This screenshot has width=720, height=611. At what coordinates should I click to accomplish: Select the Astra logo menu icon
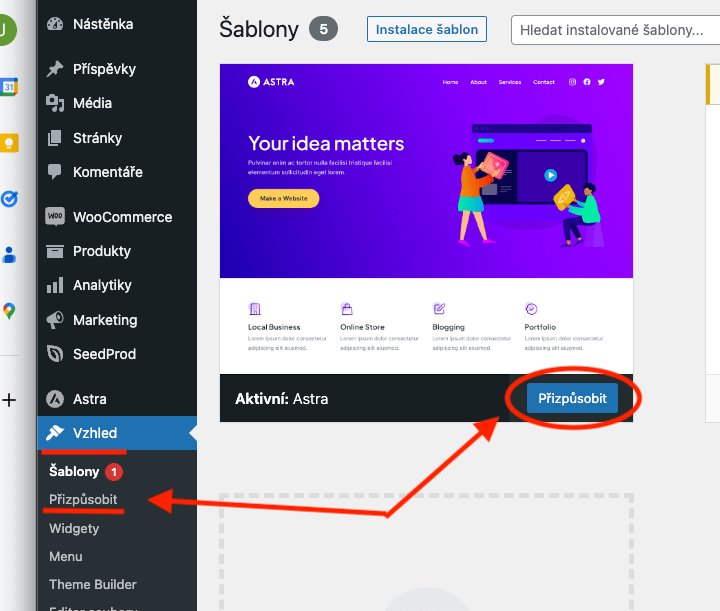55,398
